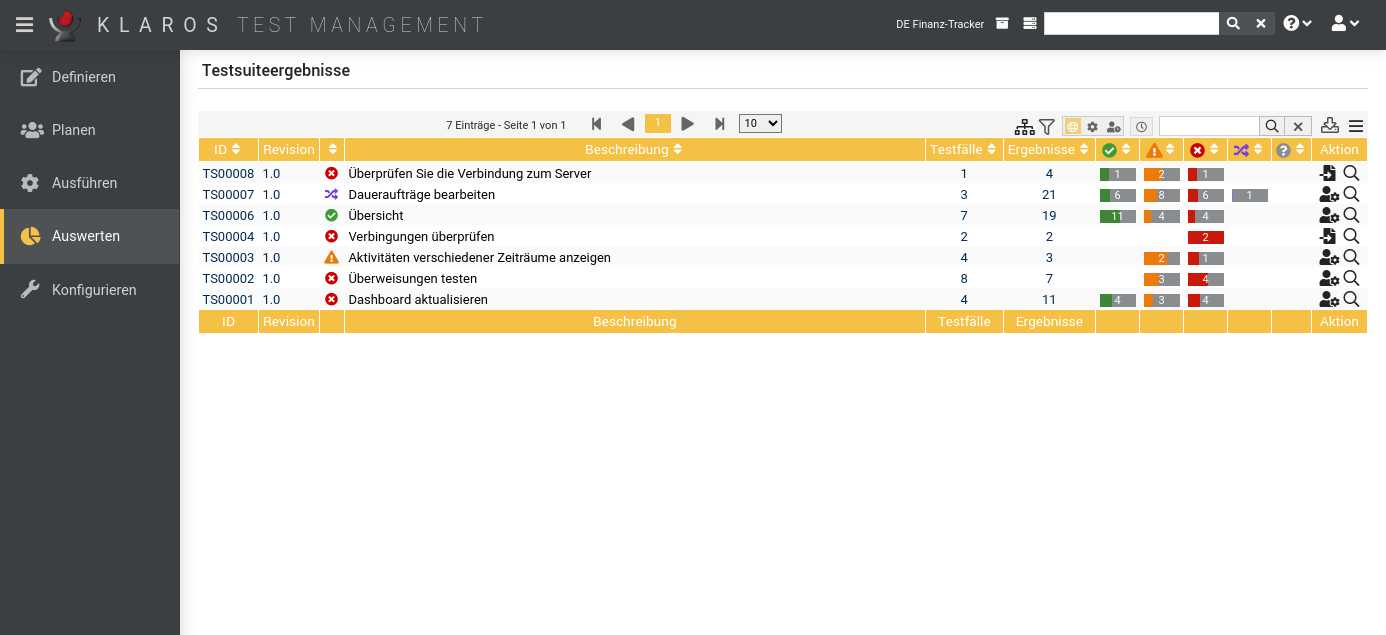Click user-gear action icon for TS00002

coord(1329,279)
